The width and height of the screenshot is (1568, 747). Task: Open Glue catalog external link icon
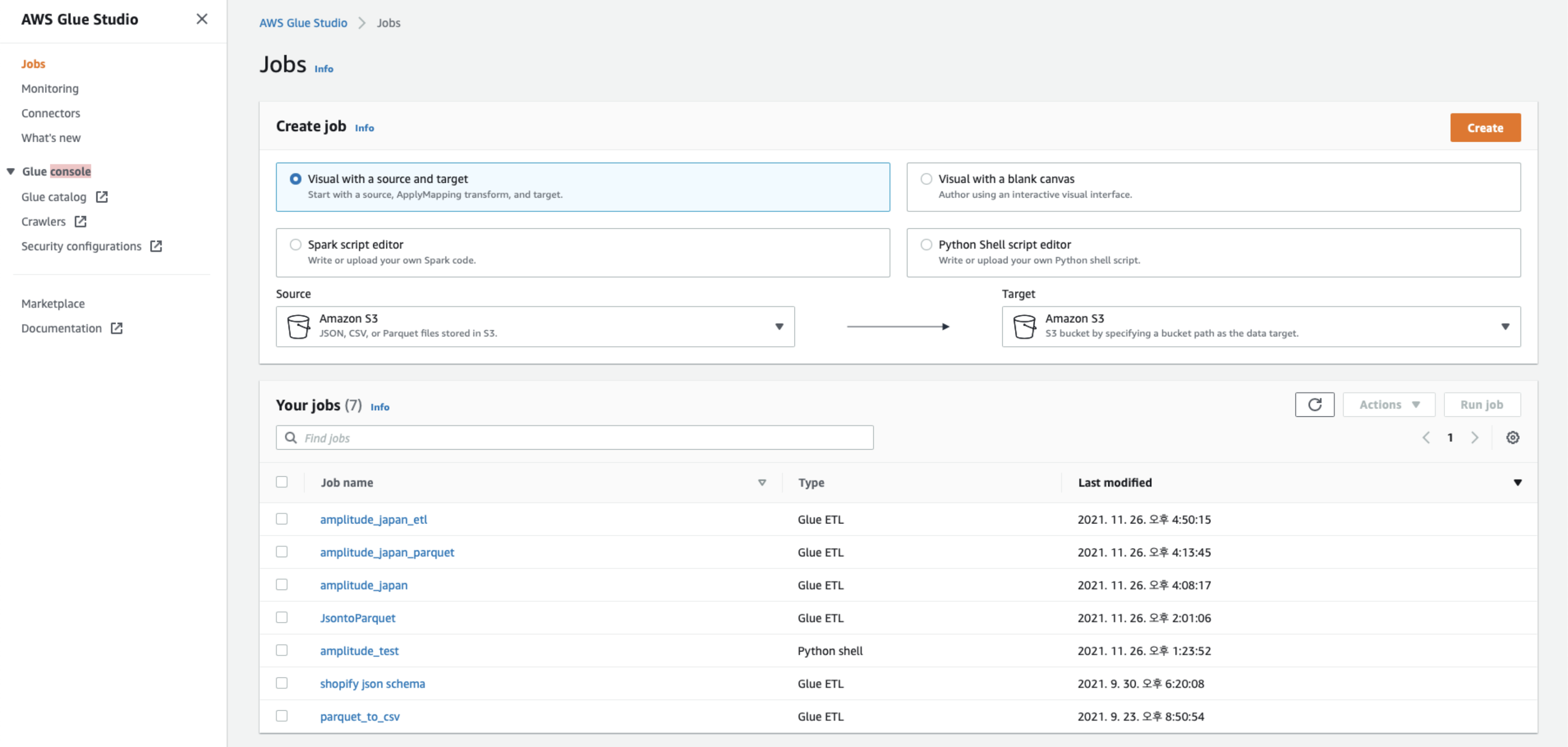pos(101,197)
